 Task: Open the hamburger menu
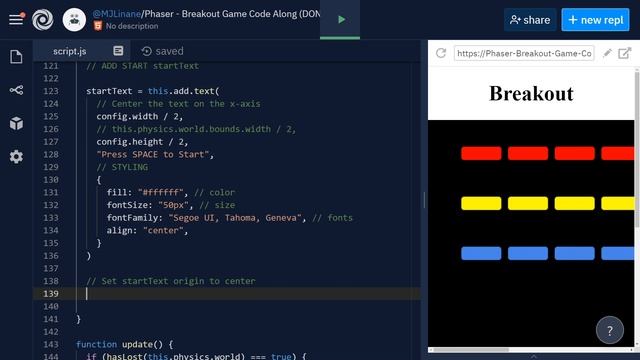click(x=16, y=19)
